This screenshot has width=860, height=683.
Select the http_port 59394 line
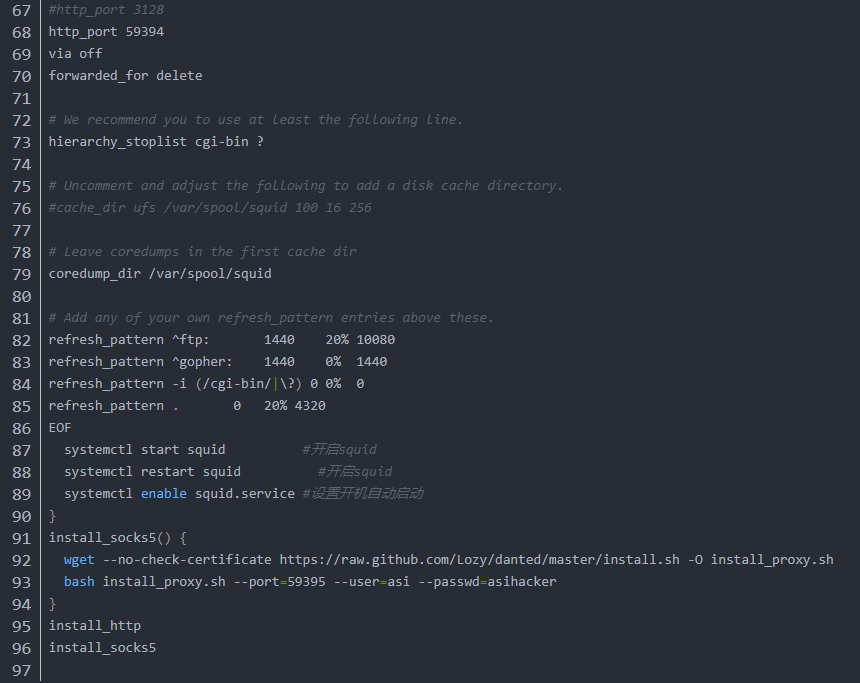pos(106,32)
